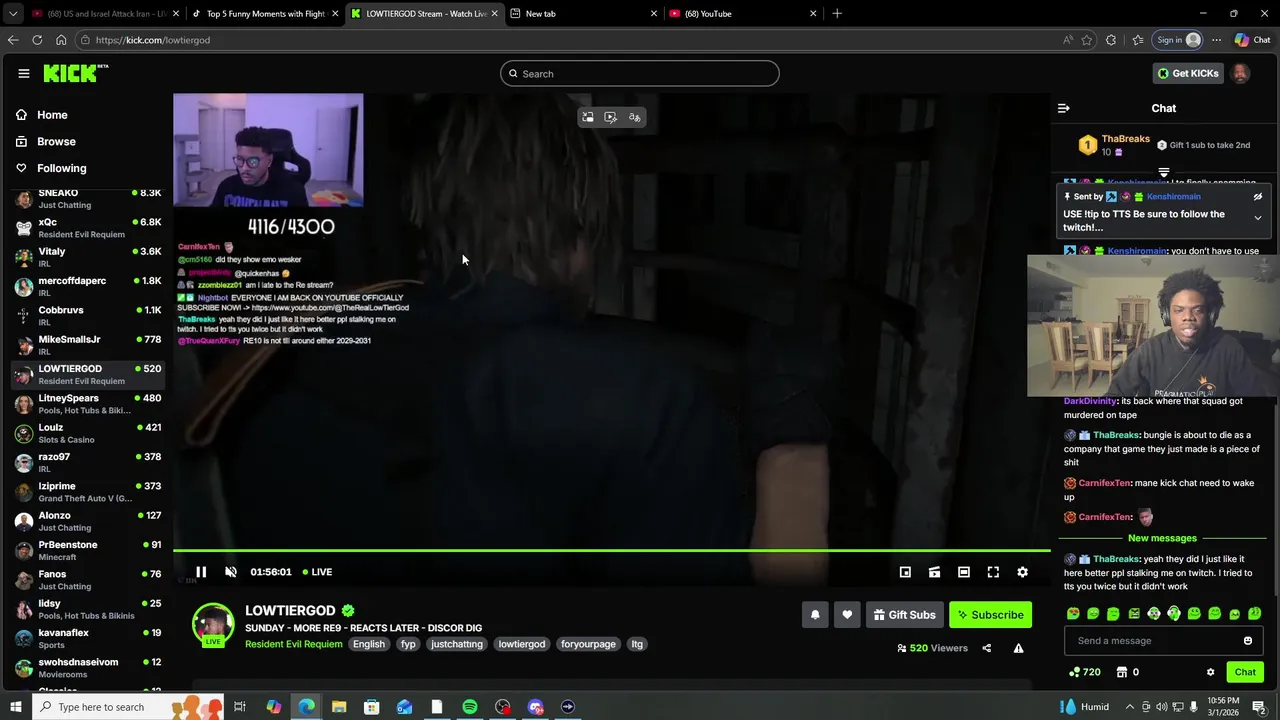Image resolution: width=1280 pixels, height=720 pixels.
Task: Open xQc channel in sidebar
Action: 88,228
